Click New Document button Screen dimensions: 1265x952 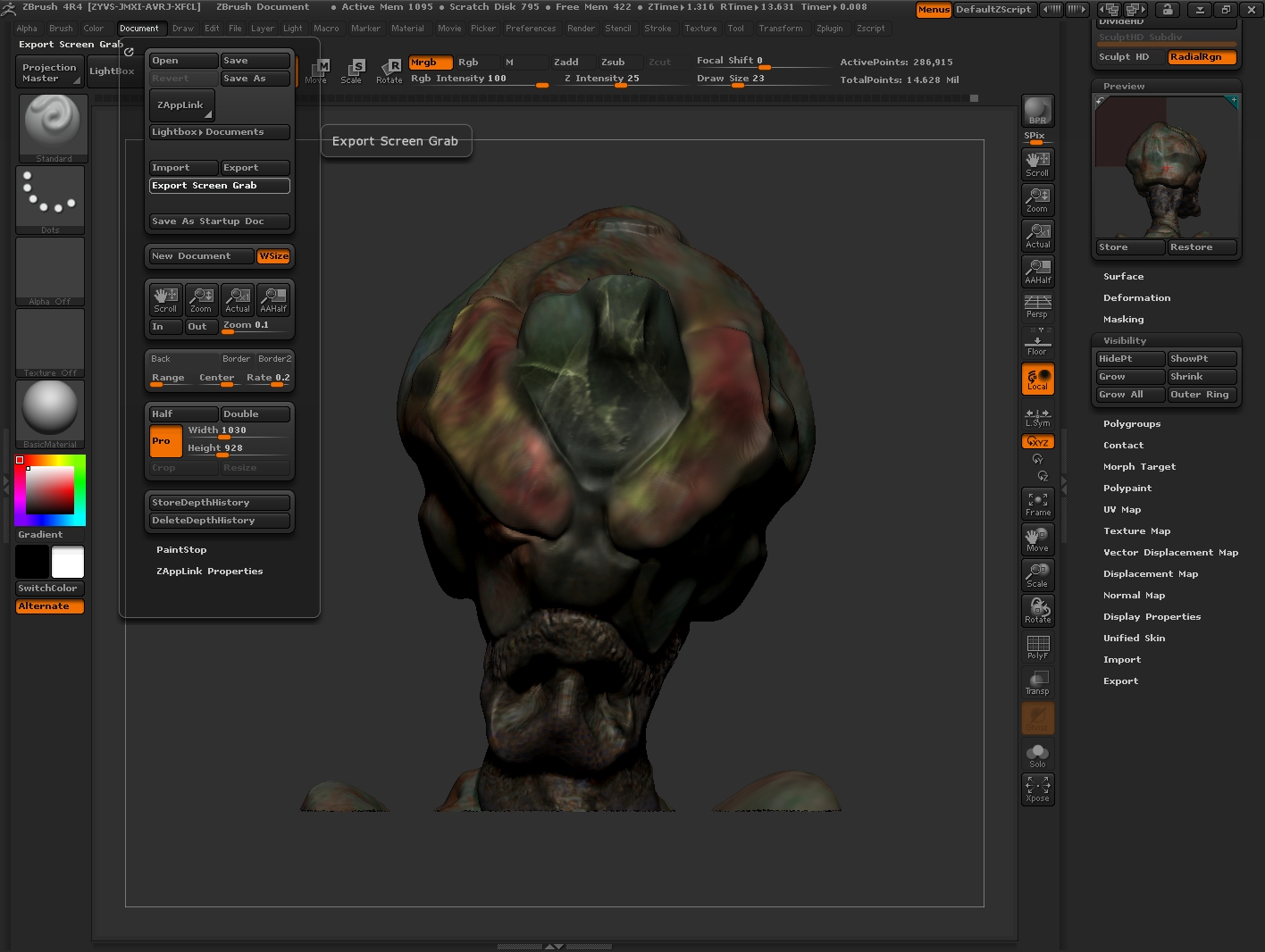(202, 256)
